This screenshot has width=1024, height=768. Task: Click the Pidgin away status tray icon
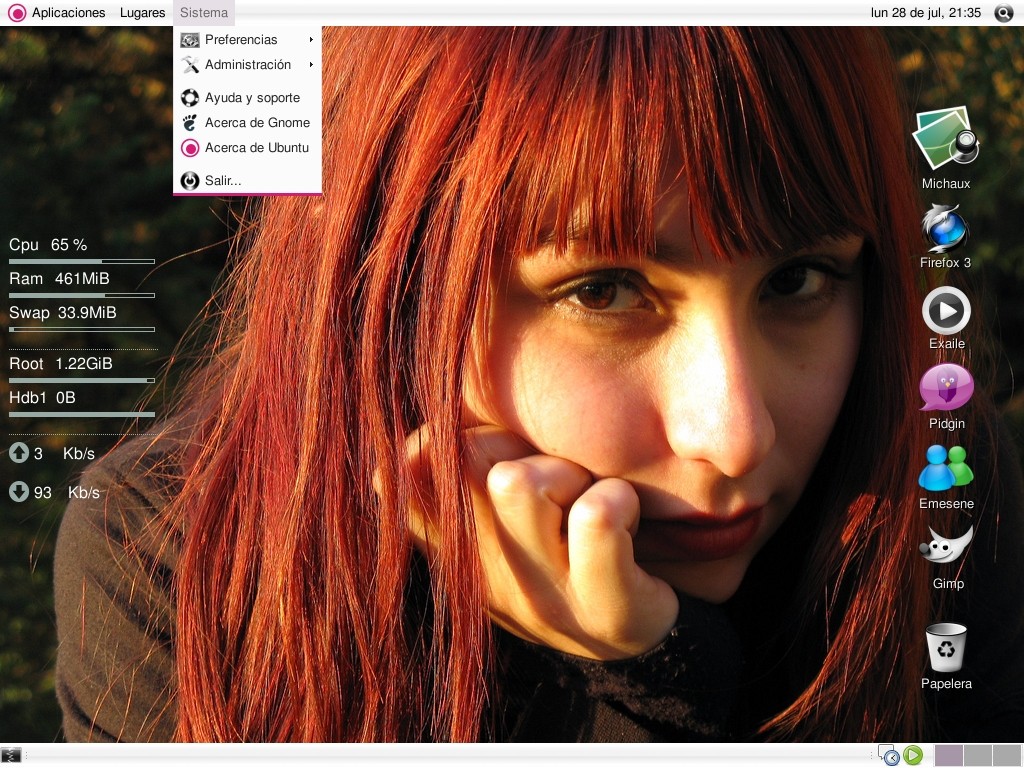[889, 755]
